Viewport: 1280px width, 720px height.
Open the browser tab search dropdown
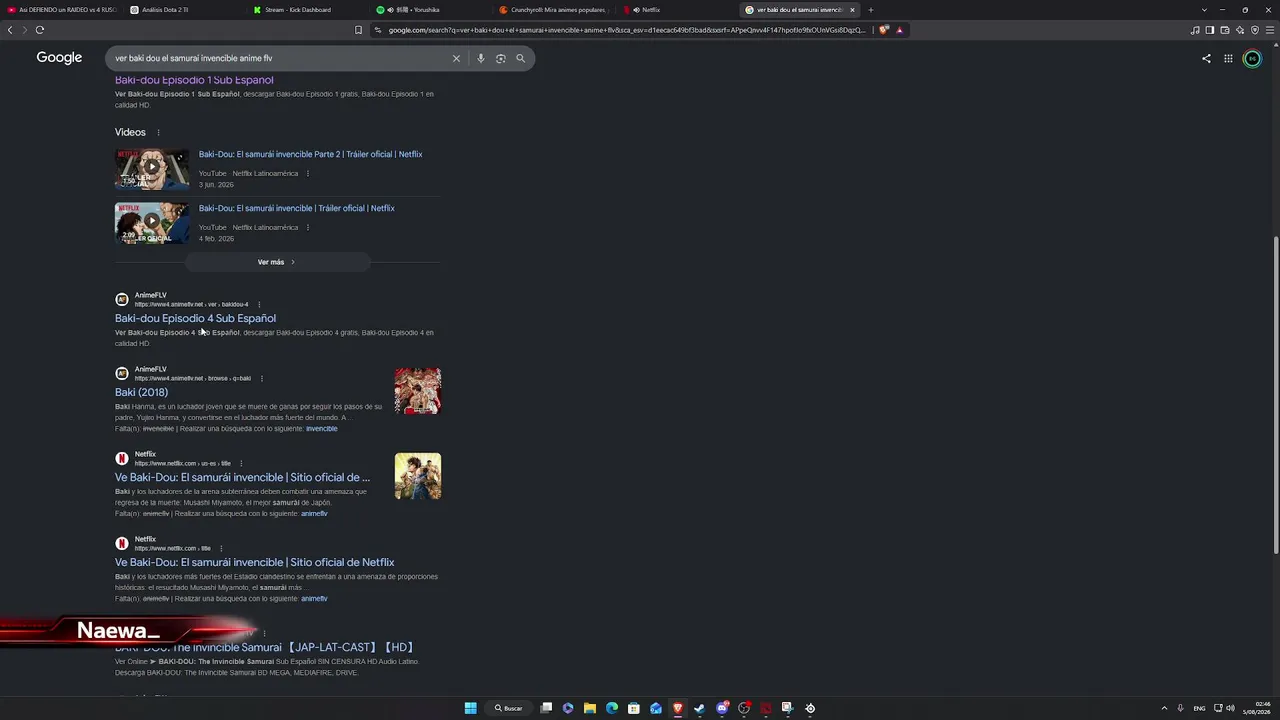point(1204,10)
